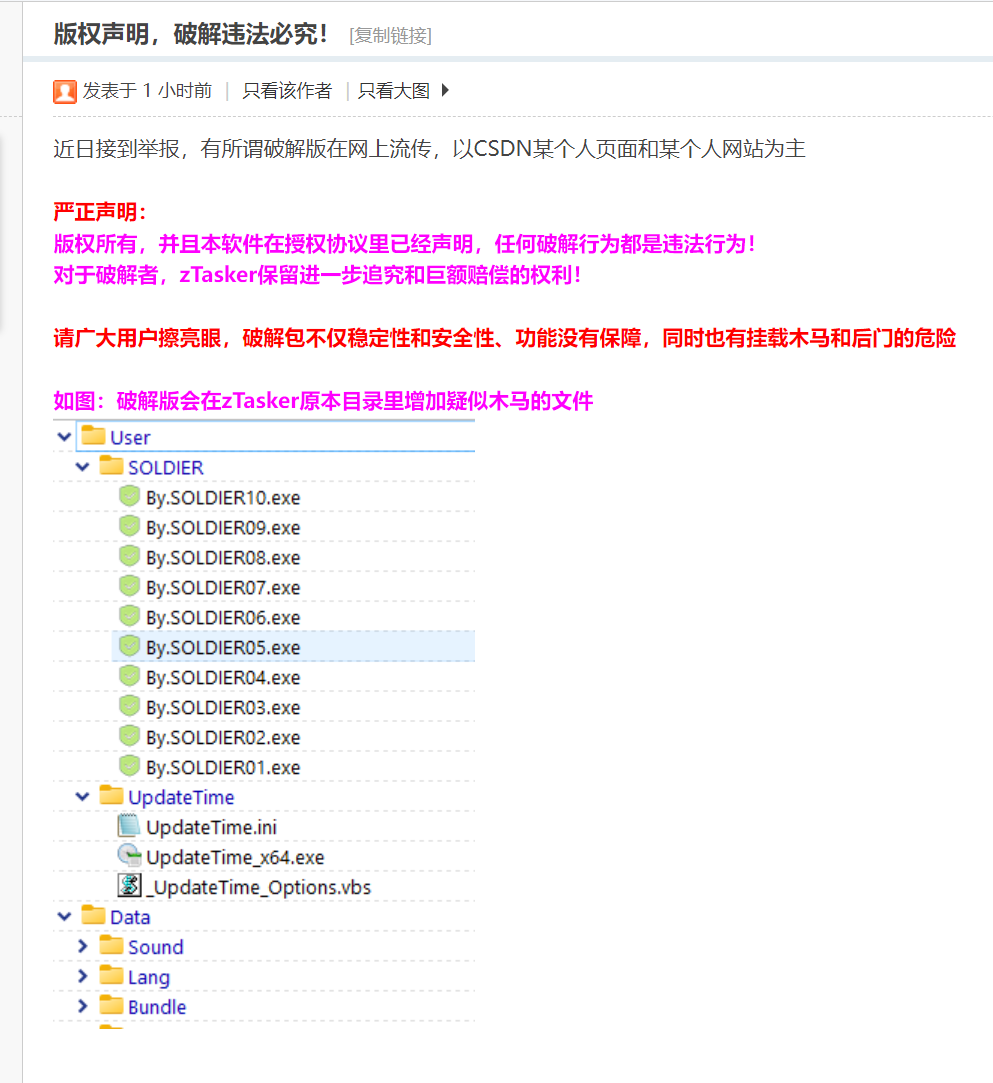The height and width of the screenshot is (1083, 993).
Task: Click the Data folder icon
Action: (x=93, y=915)
